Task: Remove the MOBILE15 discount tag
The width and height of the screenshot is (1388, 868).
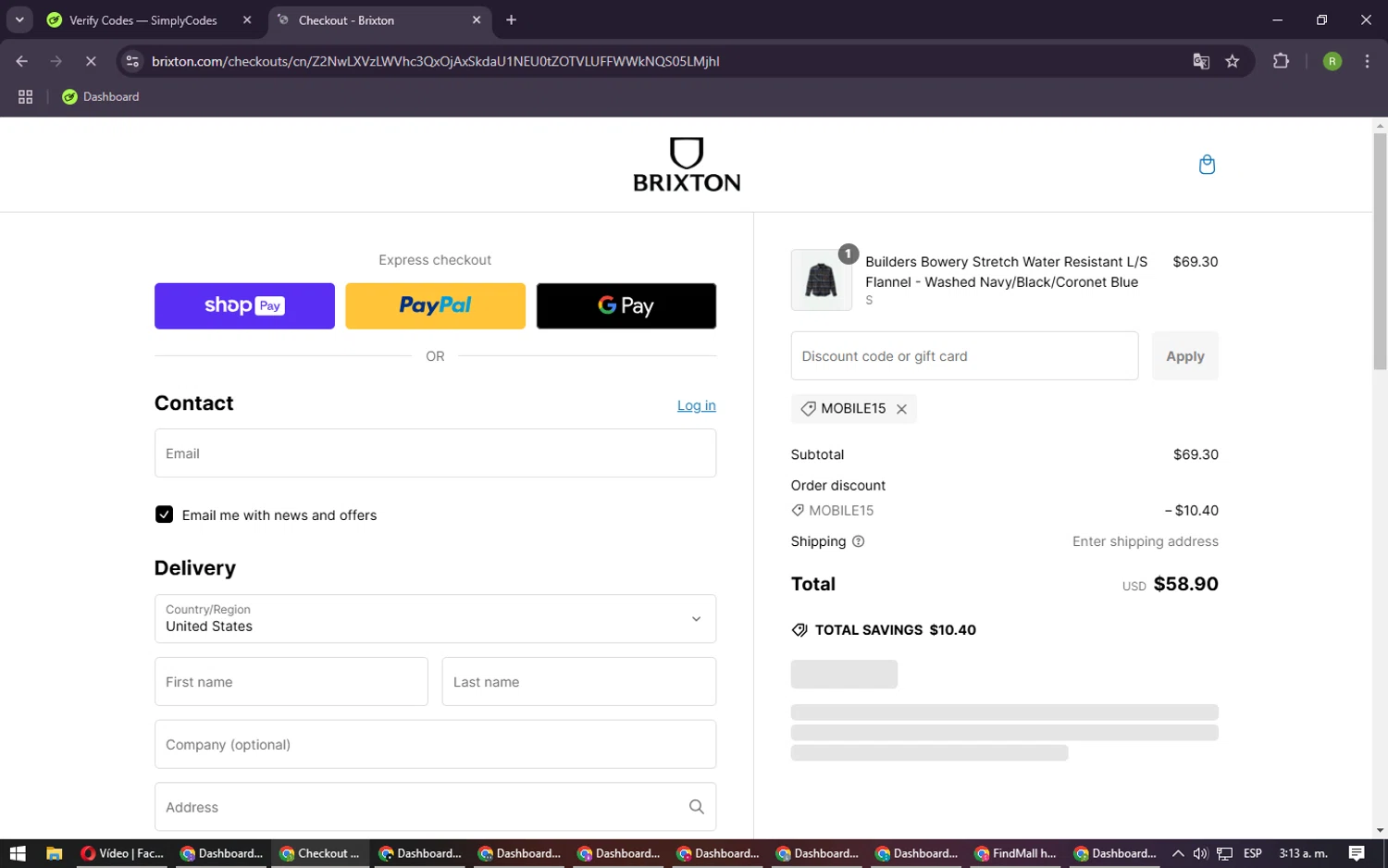Action: click(901, 409)
